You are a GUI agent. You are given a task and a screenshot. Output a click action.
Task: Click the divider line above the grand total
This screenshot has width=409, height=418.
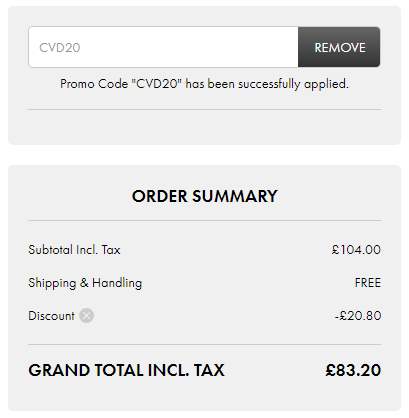coord(204,344)
